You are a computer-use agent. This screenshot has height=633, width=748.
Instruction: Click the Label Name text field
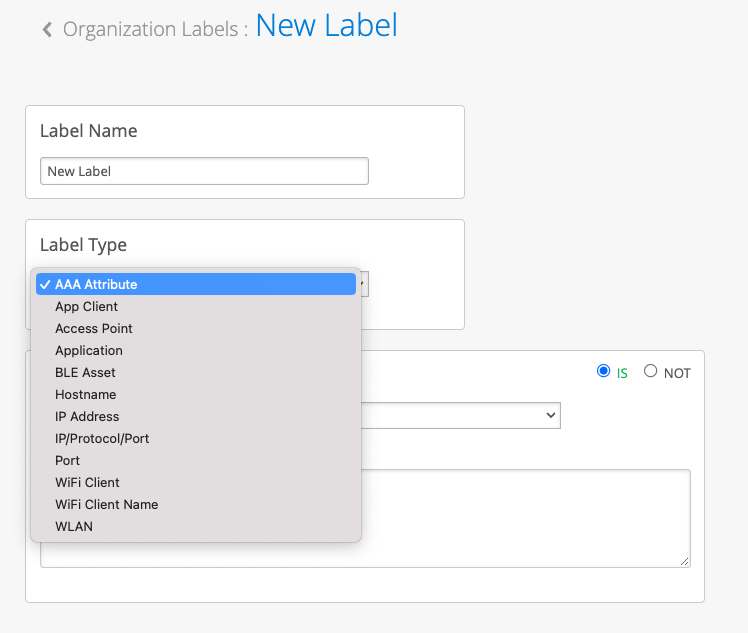(204, 171)
